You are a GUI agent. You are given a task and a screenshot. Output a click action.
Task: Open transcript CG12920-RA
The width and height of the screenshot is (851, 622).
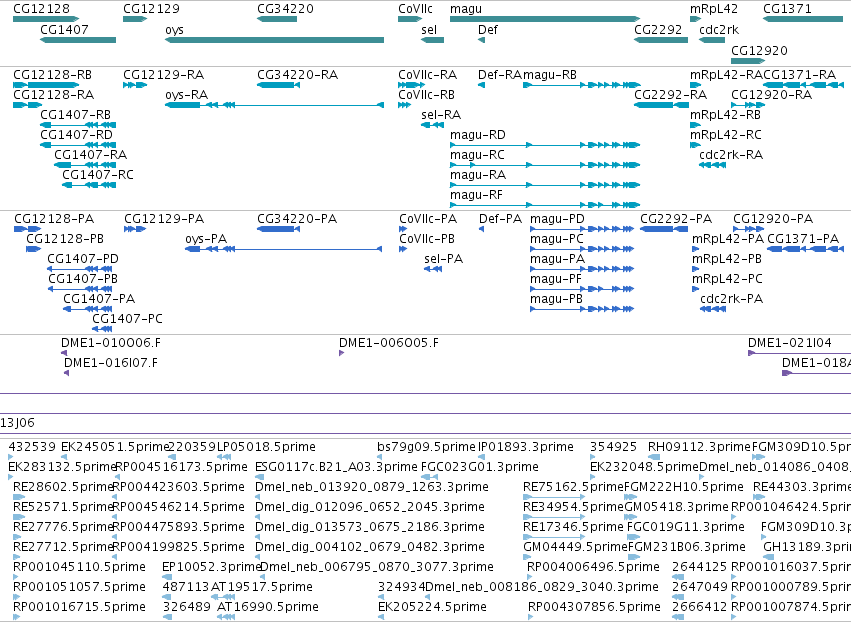click(772, 95)
